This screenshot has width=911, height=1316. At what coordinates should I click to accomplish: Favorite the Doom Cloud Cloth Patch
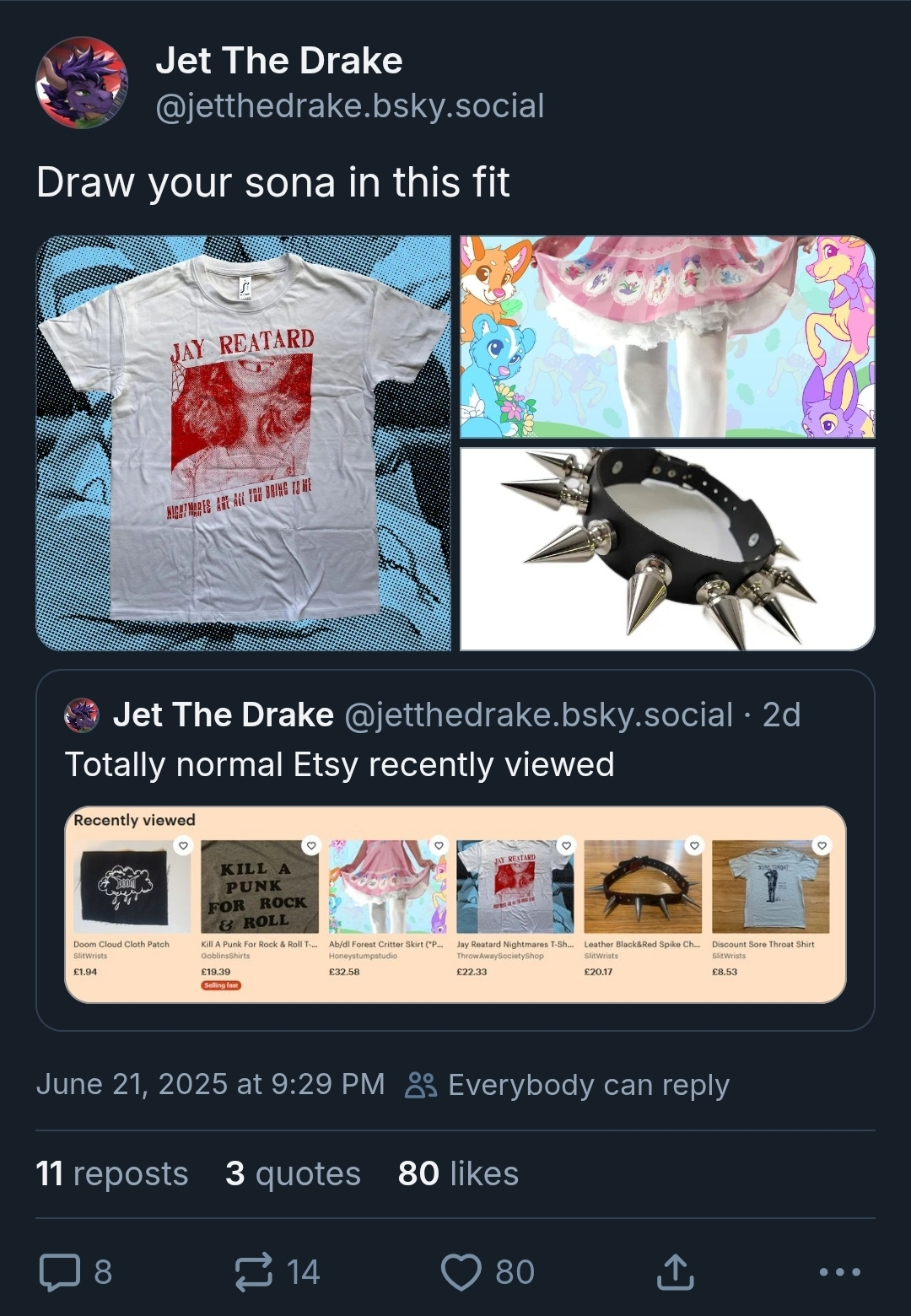point(182,845)
